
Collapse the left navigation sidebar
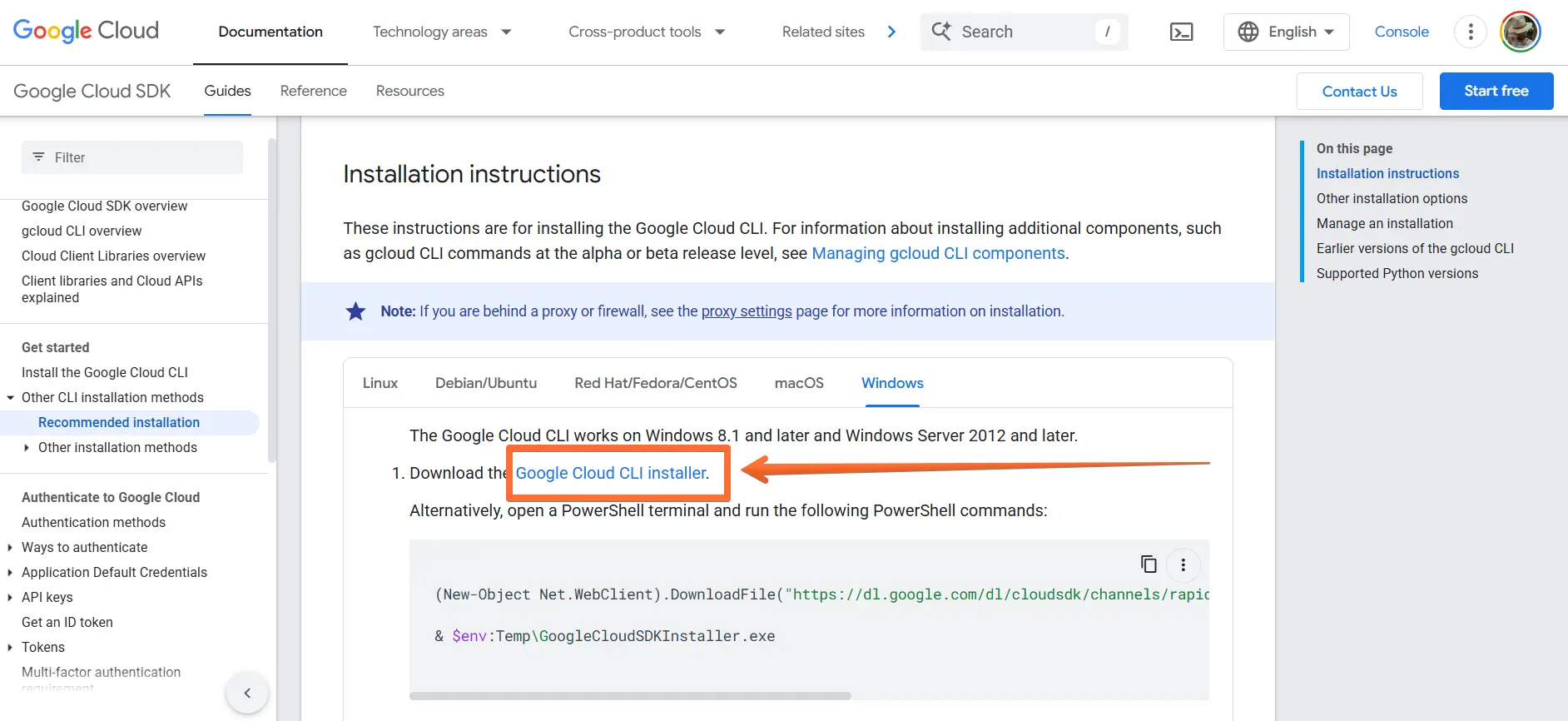tap(247, 693)
